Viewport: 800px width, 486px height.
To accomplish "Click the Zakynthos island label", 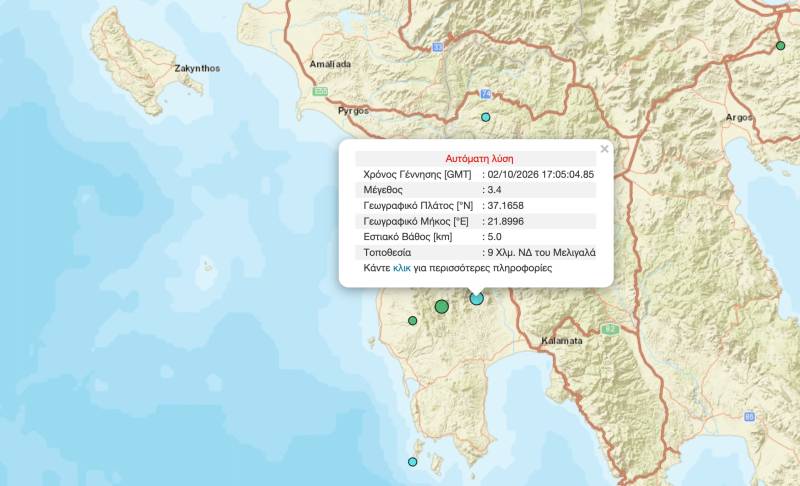I will click(197, 68).
